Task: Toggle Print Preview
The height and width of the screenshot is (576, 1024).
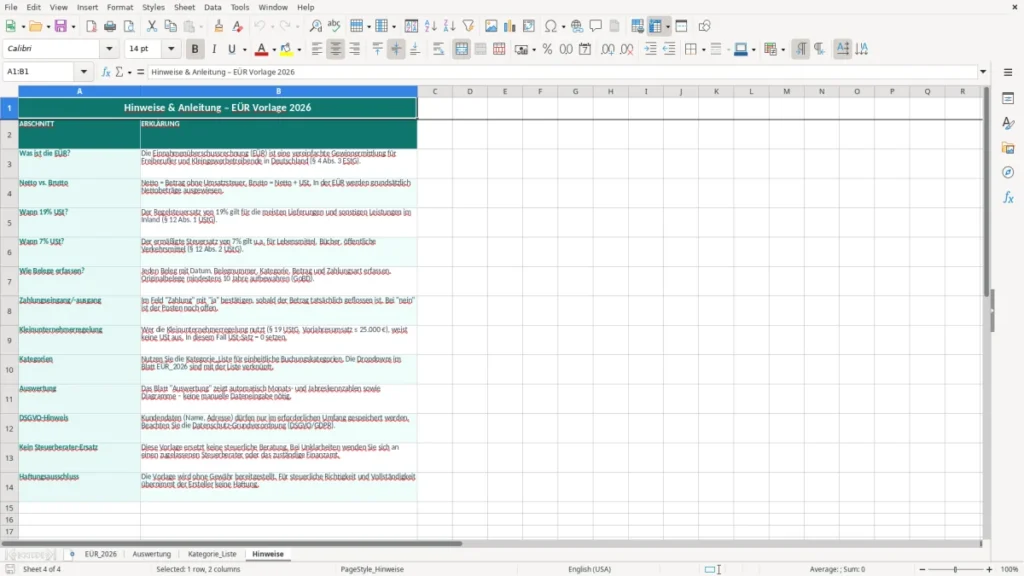Action: [129, 26]
